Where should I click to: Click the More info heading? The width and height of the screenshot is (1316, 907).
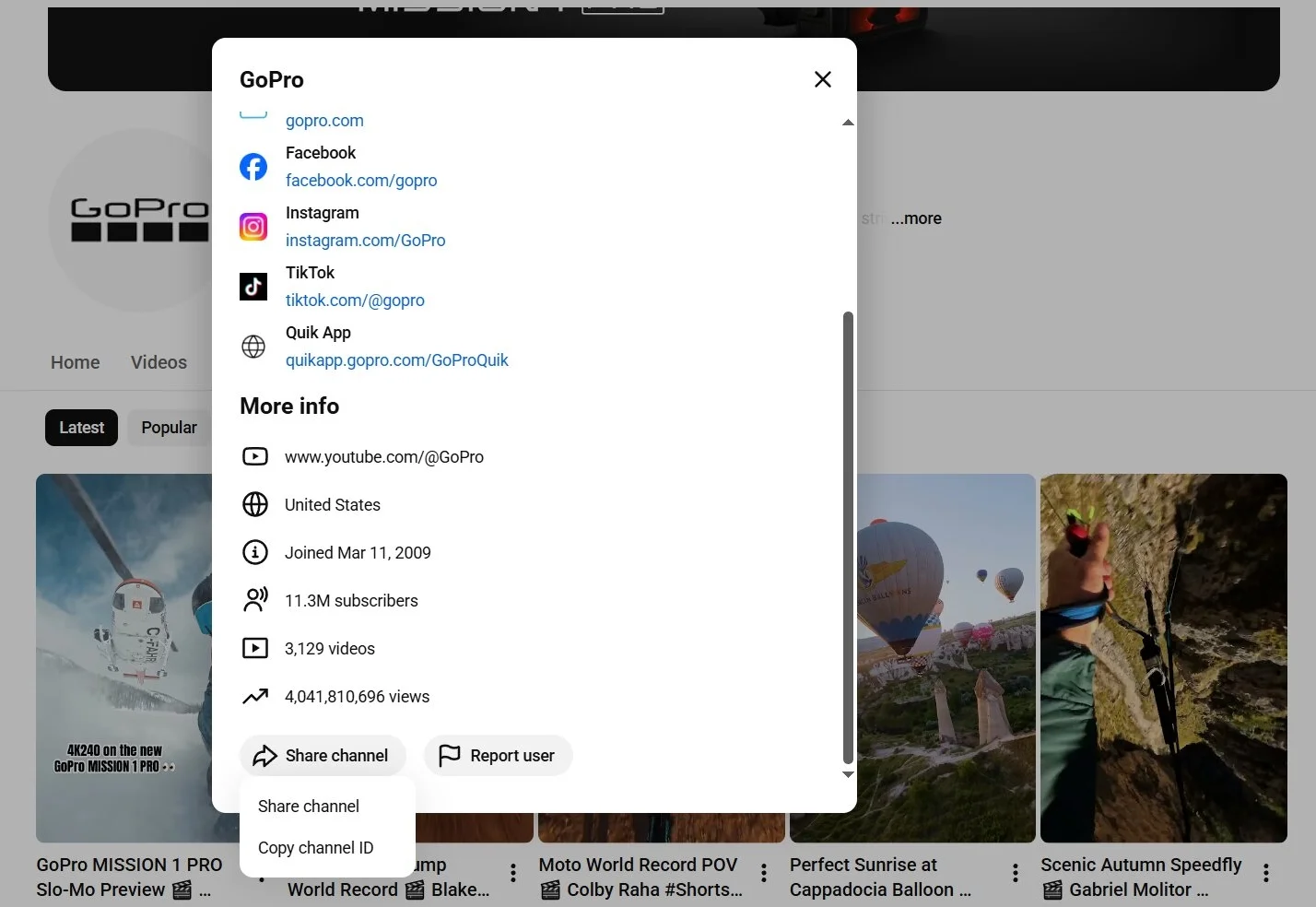click(289, 406)
